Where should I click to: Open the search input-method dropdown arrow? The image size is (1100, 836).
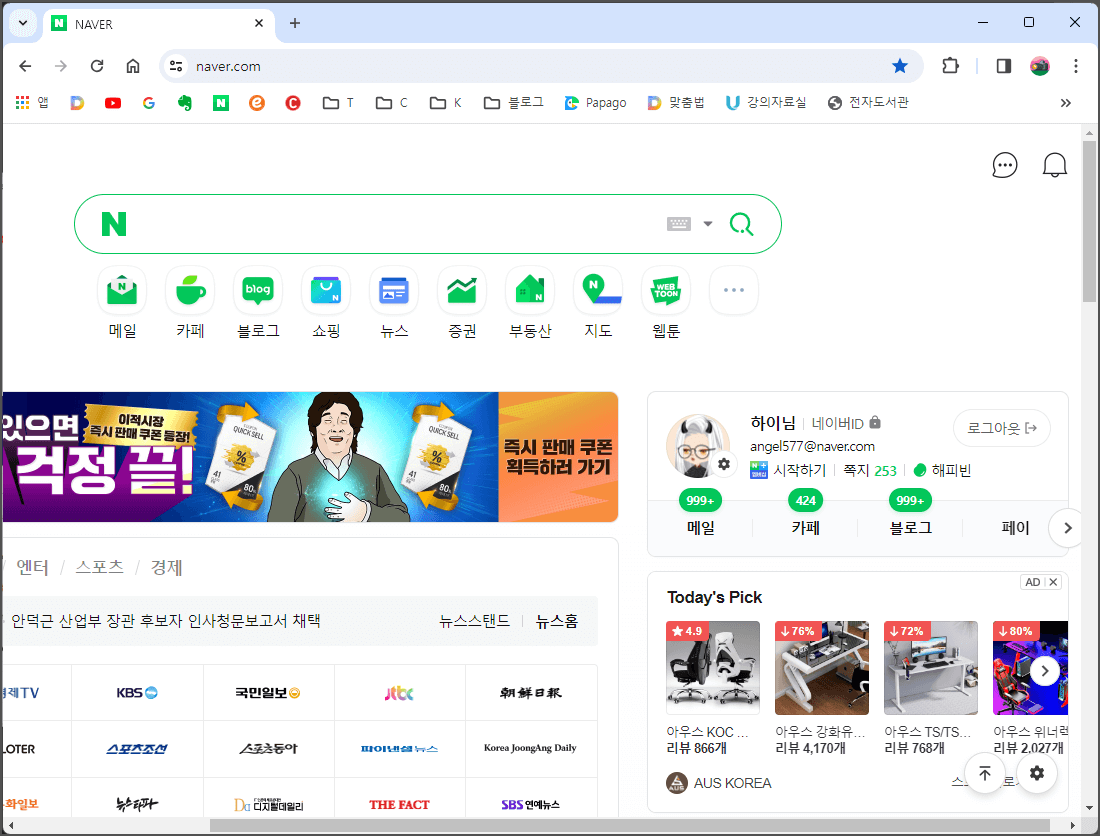[x=708, y=224]
